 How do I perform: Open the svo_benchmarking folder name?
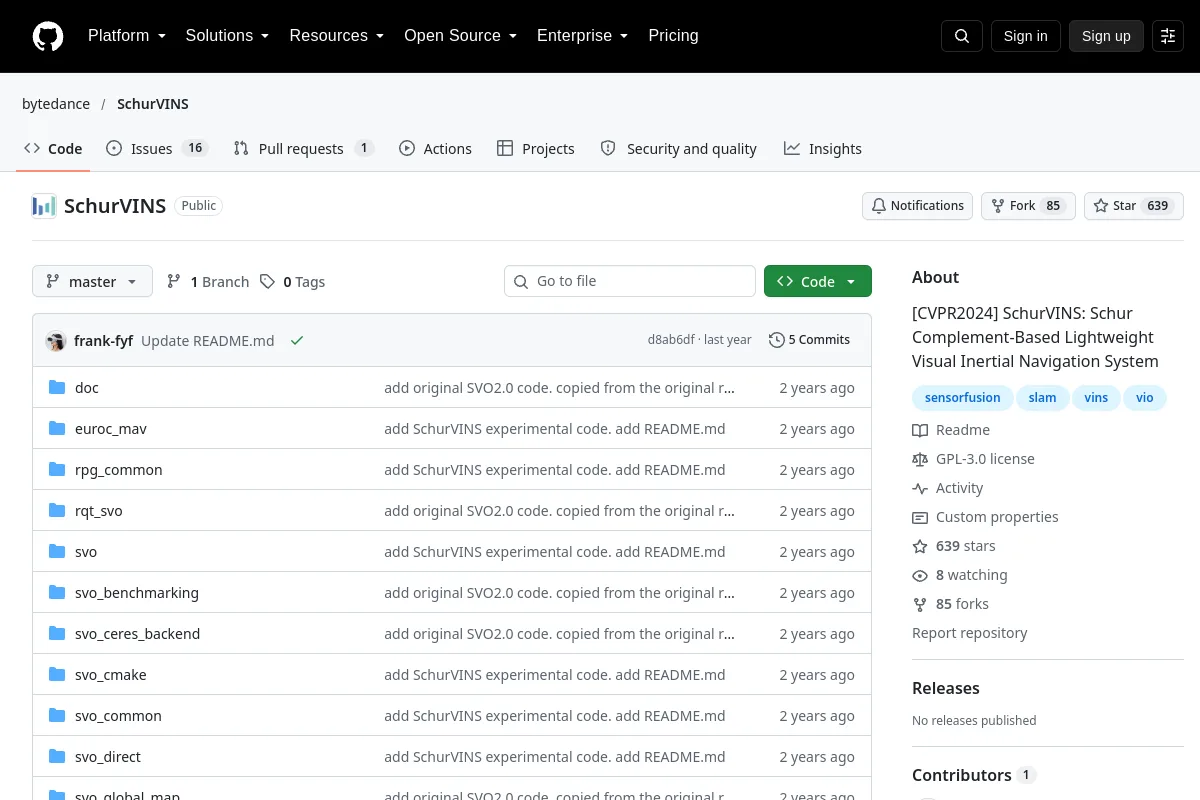137,593
